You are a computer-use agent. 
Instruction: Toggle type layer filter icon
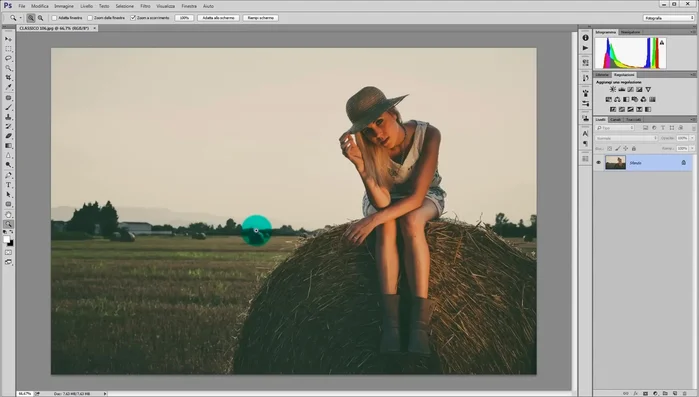tap(663, 128)
